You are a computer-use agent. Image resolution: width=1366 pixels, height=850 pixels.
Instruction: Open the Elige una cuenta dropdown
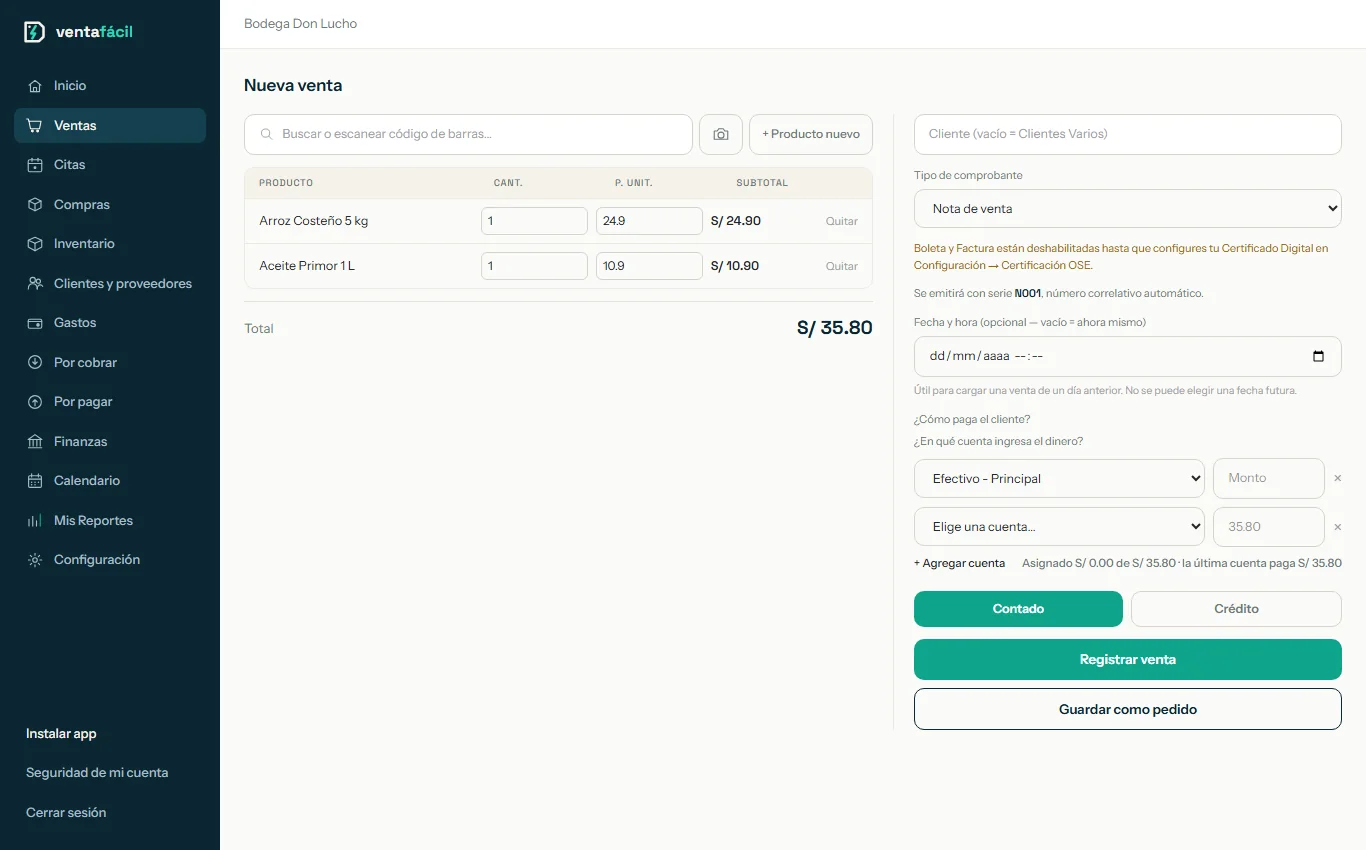1059,527
